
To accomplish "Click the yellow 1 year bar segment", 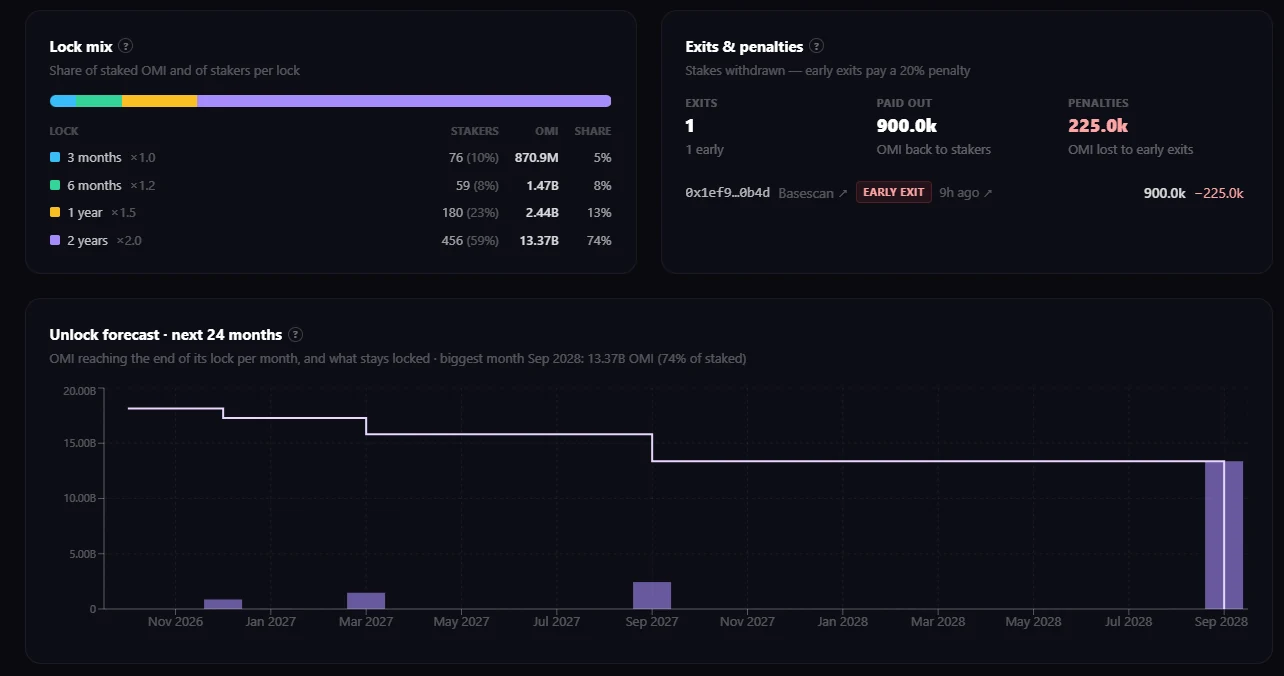I will pyautogui.click(x=159, y=101).
